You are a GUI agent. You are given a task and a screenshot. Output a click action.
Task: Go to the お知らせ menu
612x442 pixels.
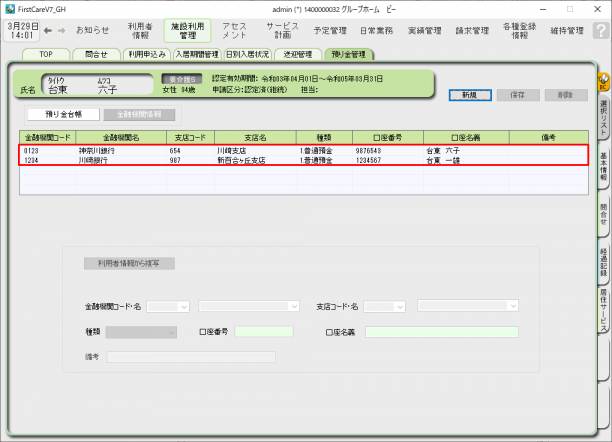[93, 30]
